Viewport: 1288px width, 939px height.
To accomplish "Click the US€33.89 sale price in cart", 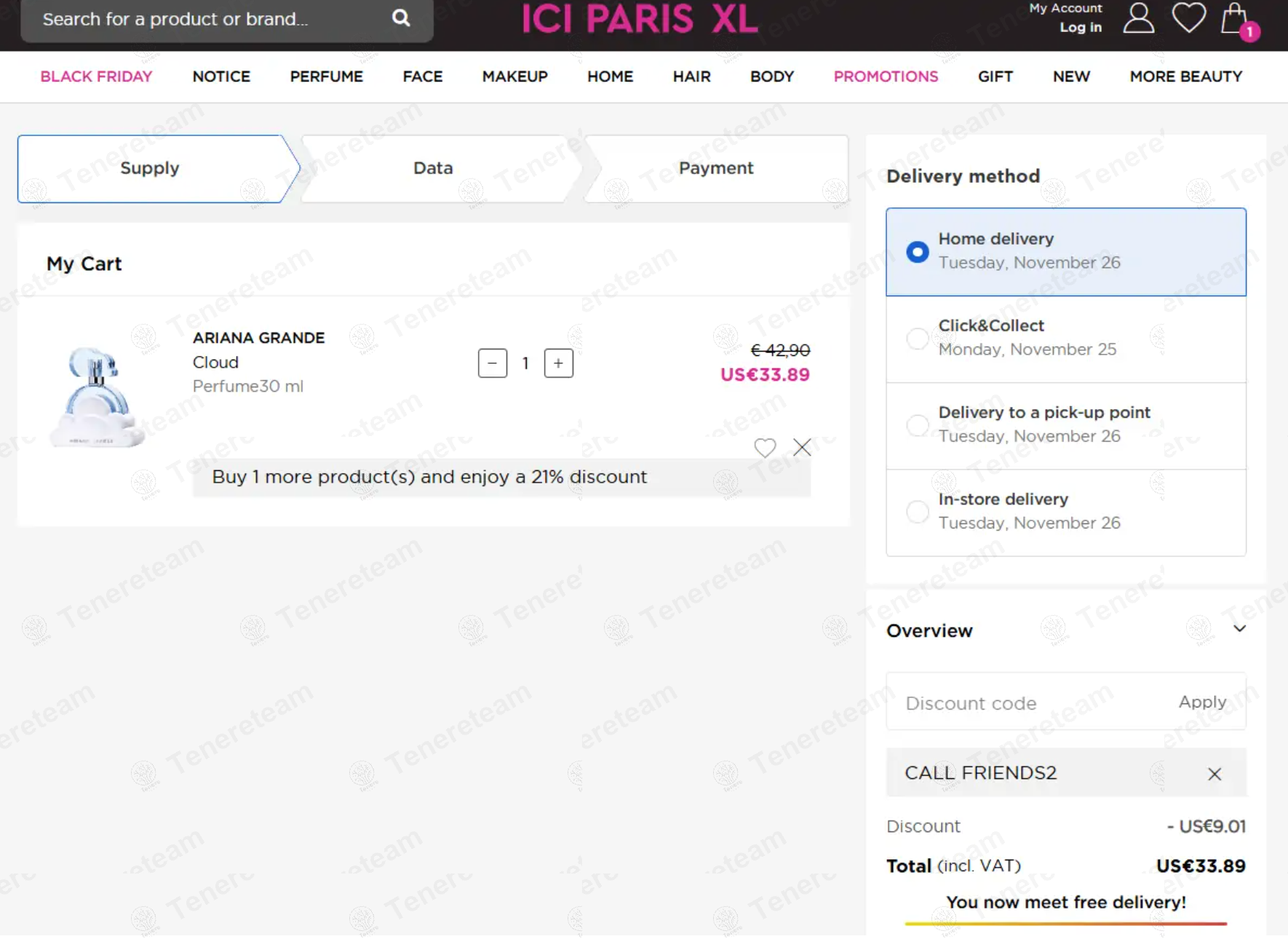I will coord(765,375).
